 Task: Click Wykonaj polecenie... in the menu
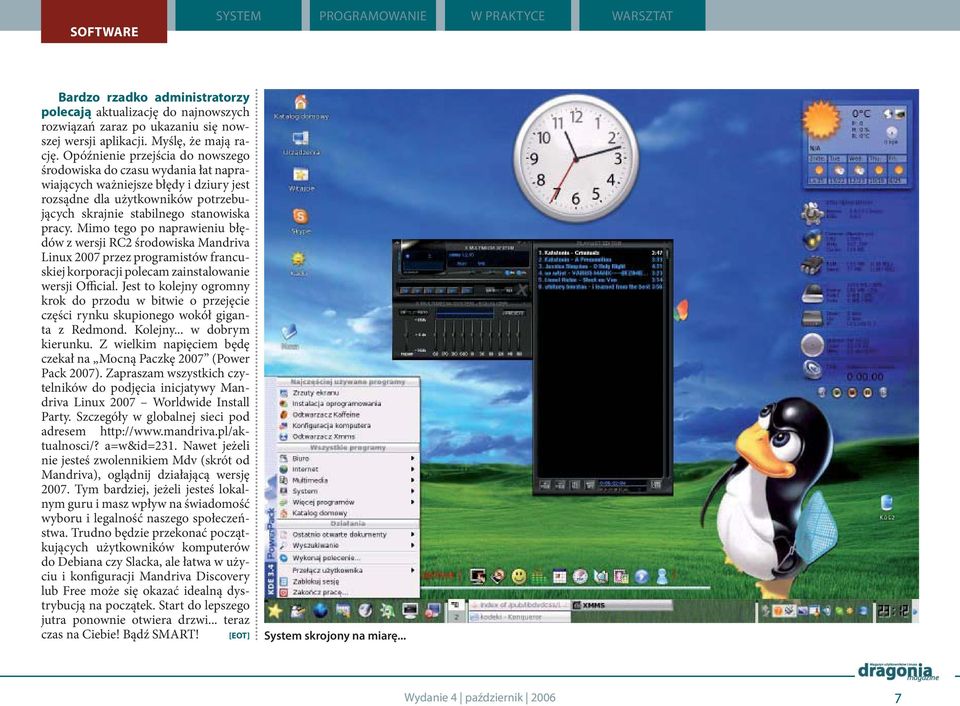tap(348, 558)
